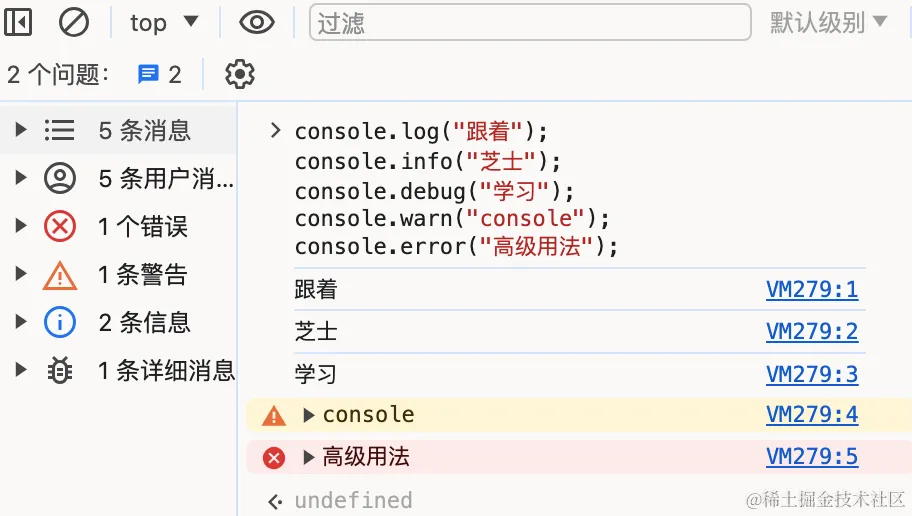Click inside the 过滤 filter field

click(530, 23)
